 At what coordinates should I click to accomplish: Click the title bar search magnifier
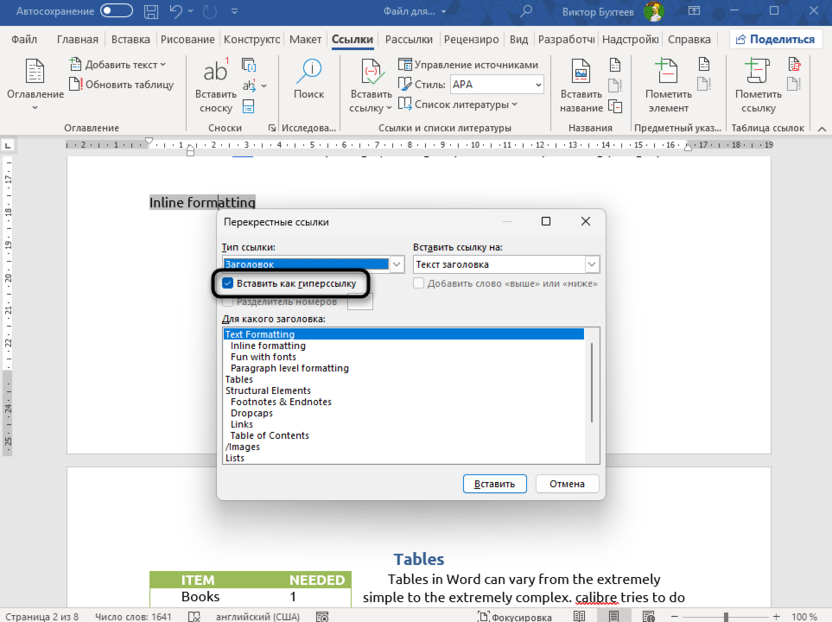[526, 11]
